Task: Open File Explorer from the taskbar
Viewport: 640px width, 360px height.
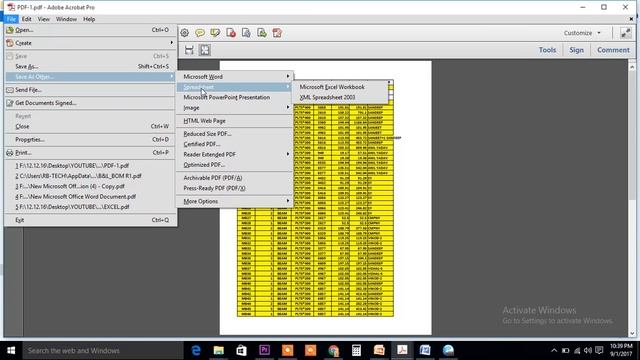Action: 219,350
